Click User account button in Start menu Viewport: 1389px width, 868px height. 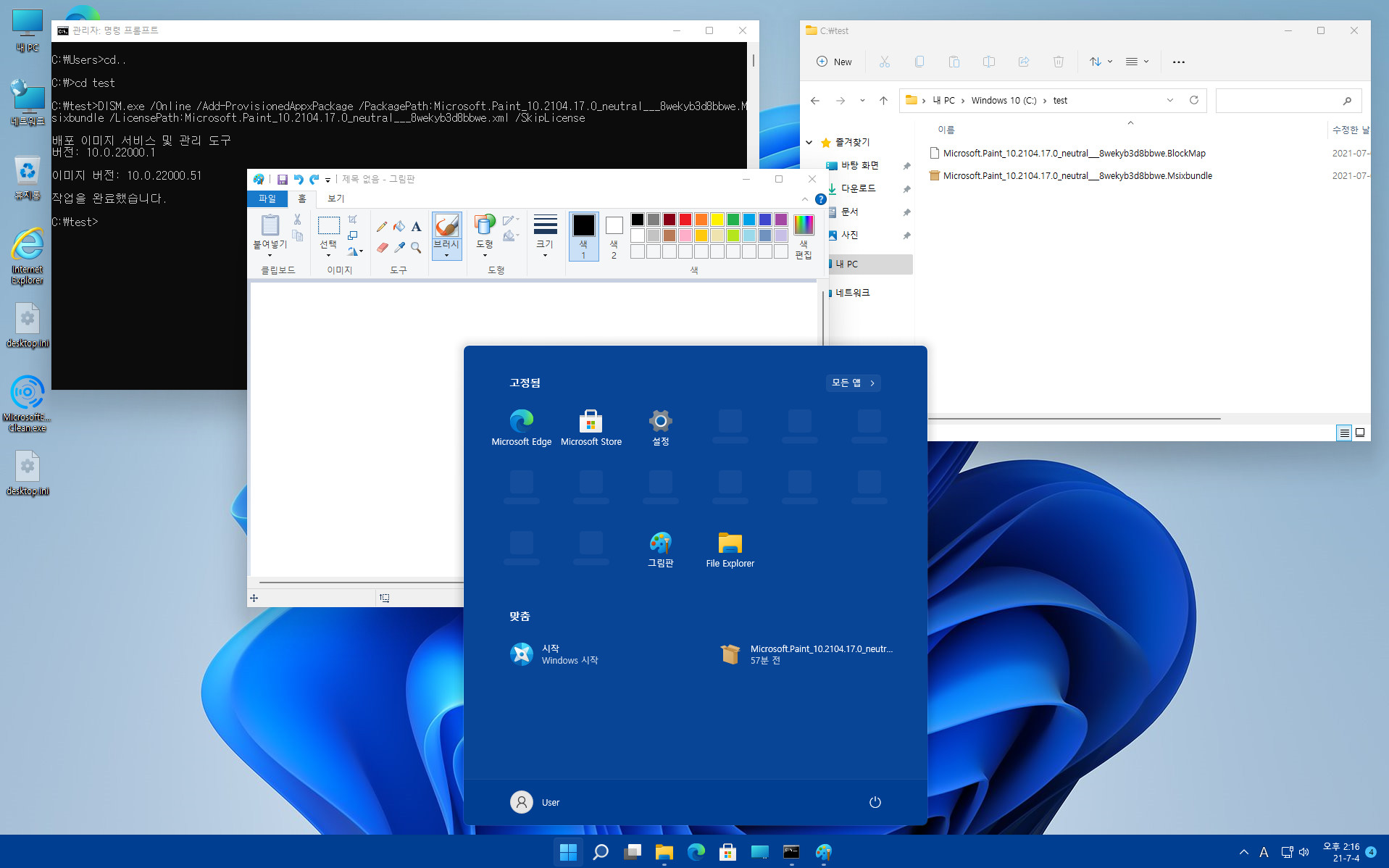[x=535, y=802]
